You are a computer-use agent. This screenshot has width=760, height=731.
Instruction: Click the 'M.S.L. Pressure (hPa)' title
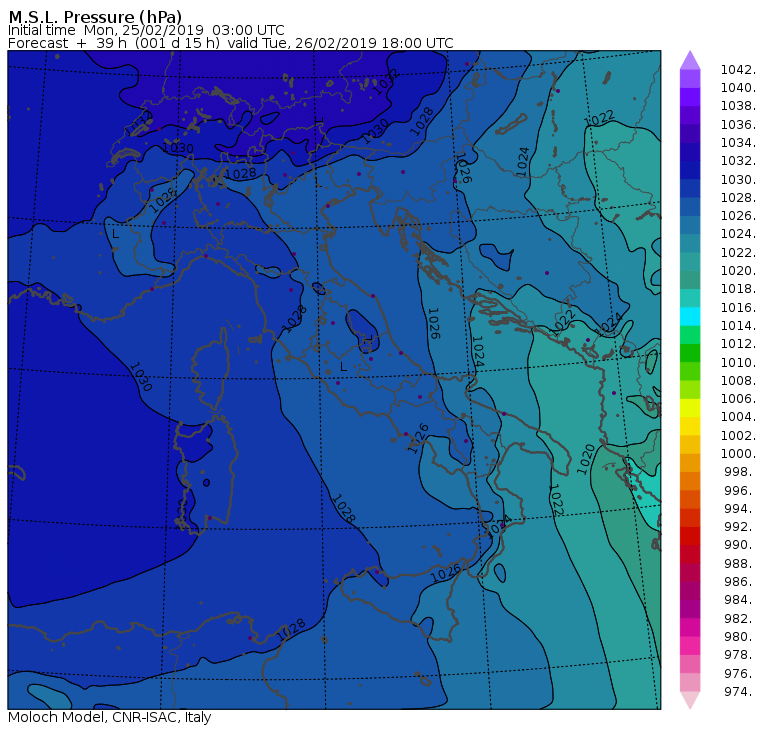tap(95, 17)
